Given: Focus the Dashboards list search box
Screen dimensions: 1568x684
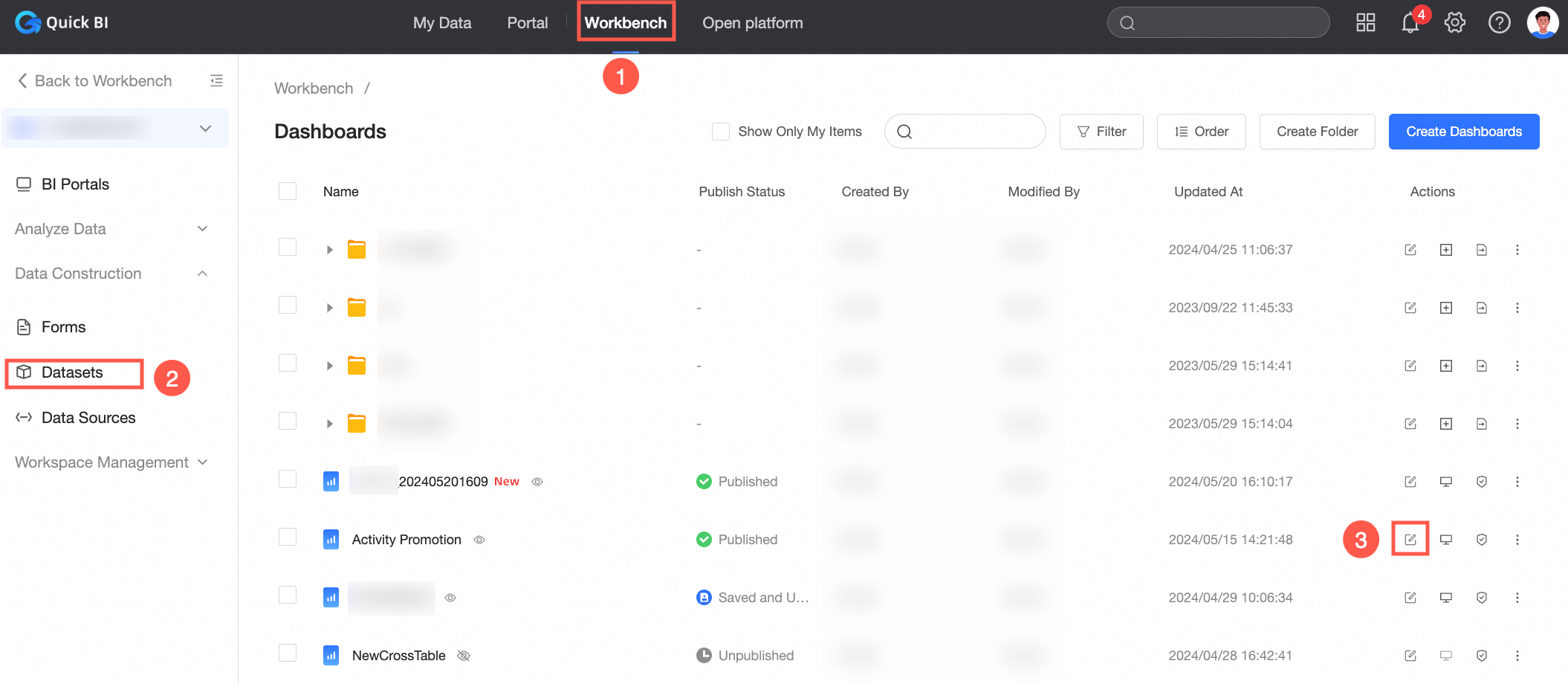Looking at the screenshot, I should click(x=965, y=132).
